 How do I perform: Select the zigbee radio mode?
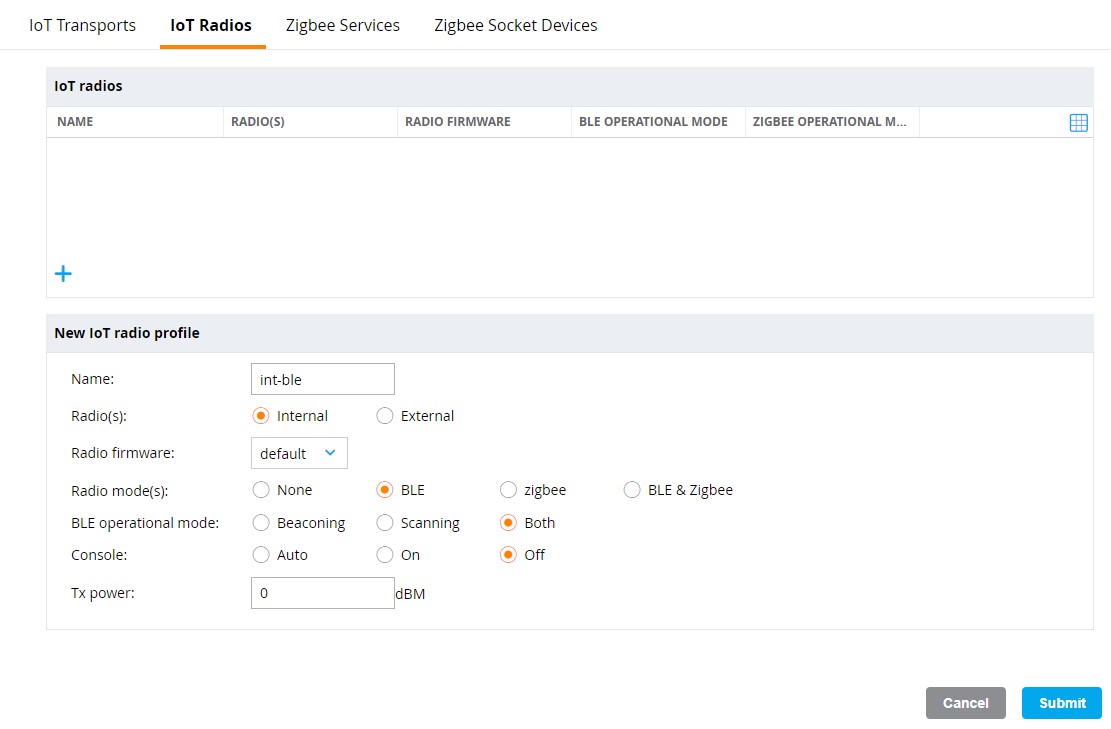(x=508, y=489)
